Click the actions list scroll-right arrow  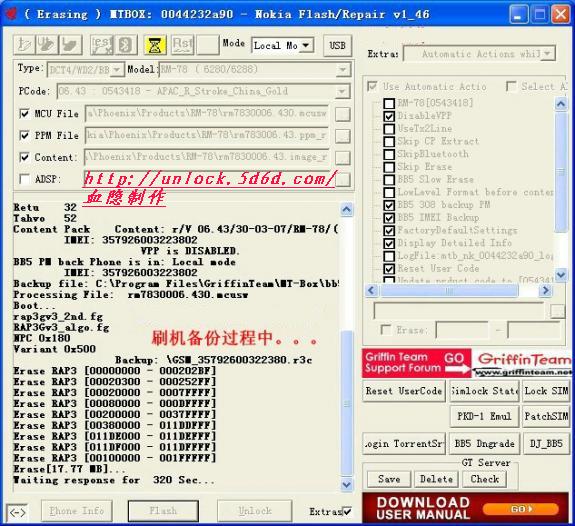(546, 291)
